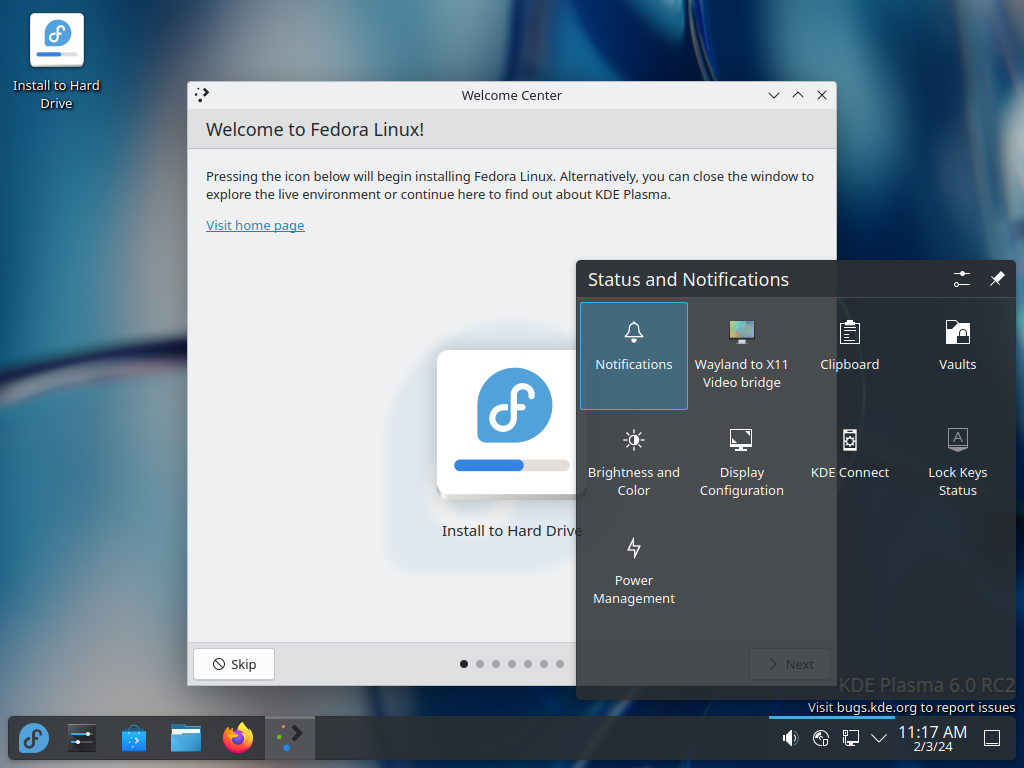Open Brightness and Color settings
1024x768 pixels.
633,464
